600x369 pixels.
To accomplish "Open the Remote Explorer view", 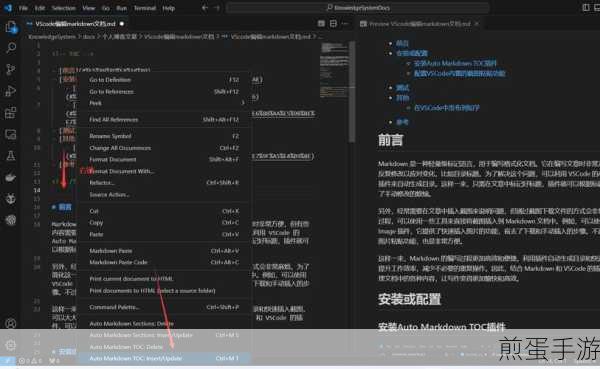I will (x=11, y=134).
